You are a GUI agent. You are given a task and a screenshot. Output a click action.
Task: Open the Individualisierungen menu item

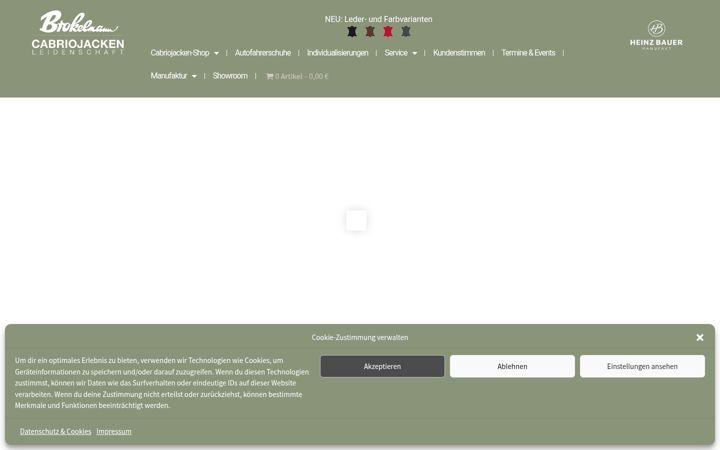point(338,53)
